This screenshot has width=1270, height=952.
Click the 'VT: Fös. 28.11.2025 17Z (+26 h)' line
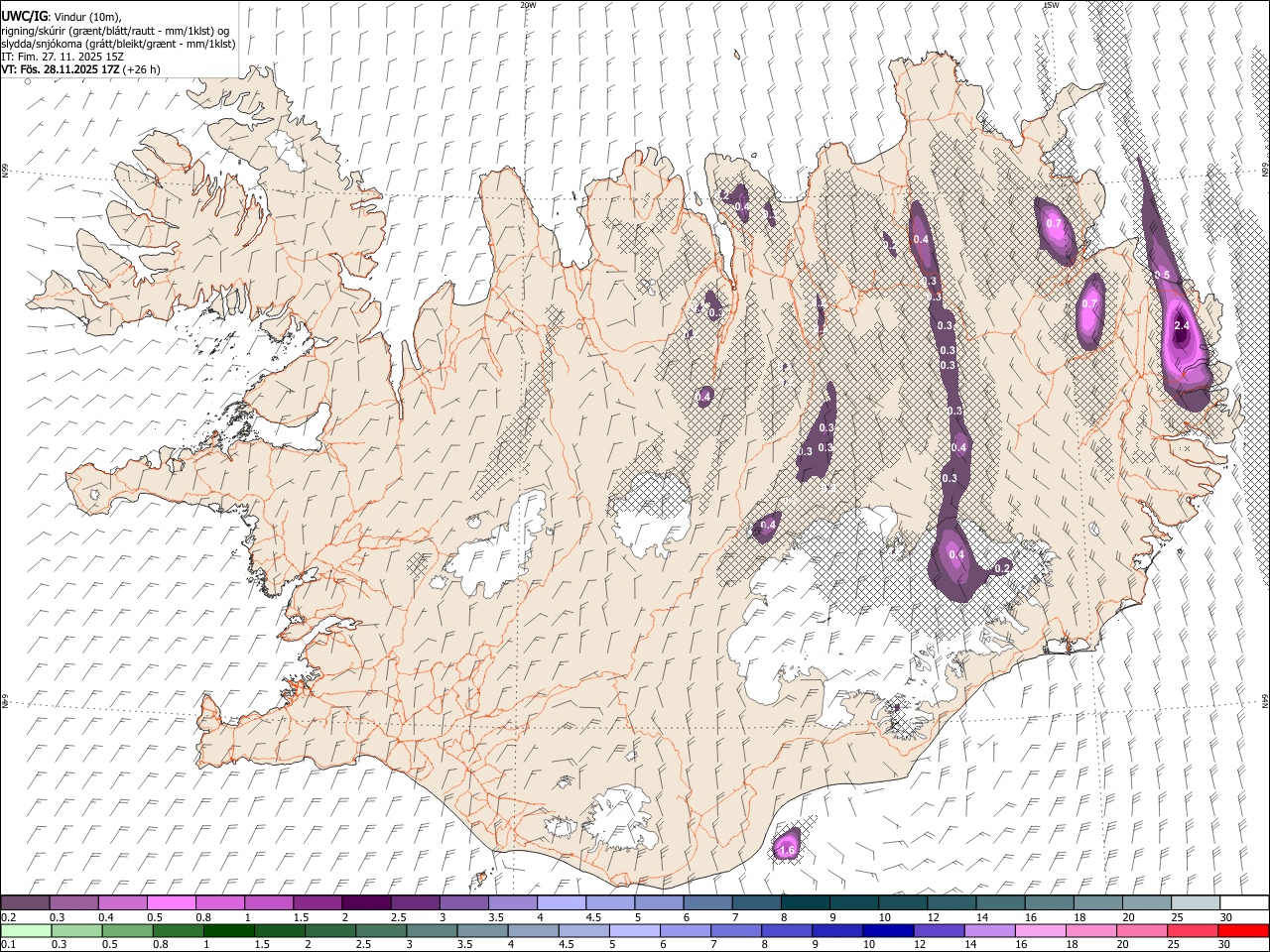coord(80,69)
